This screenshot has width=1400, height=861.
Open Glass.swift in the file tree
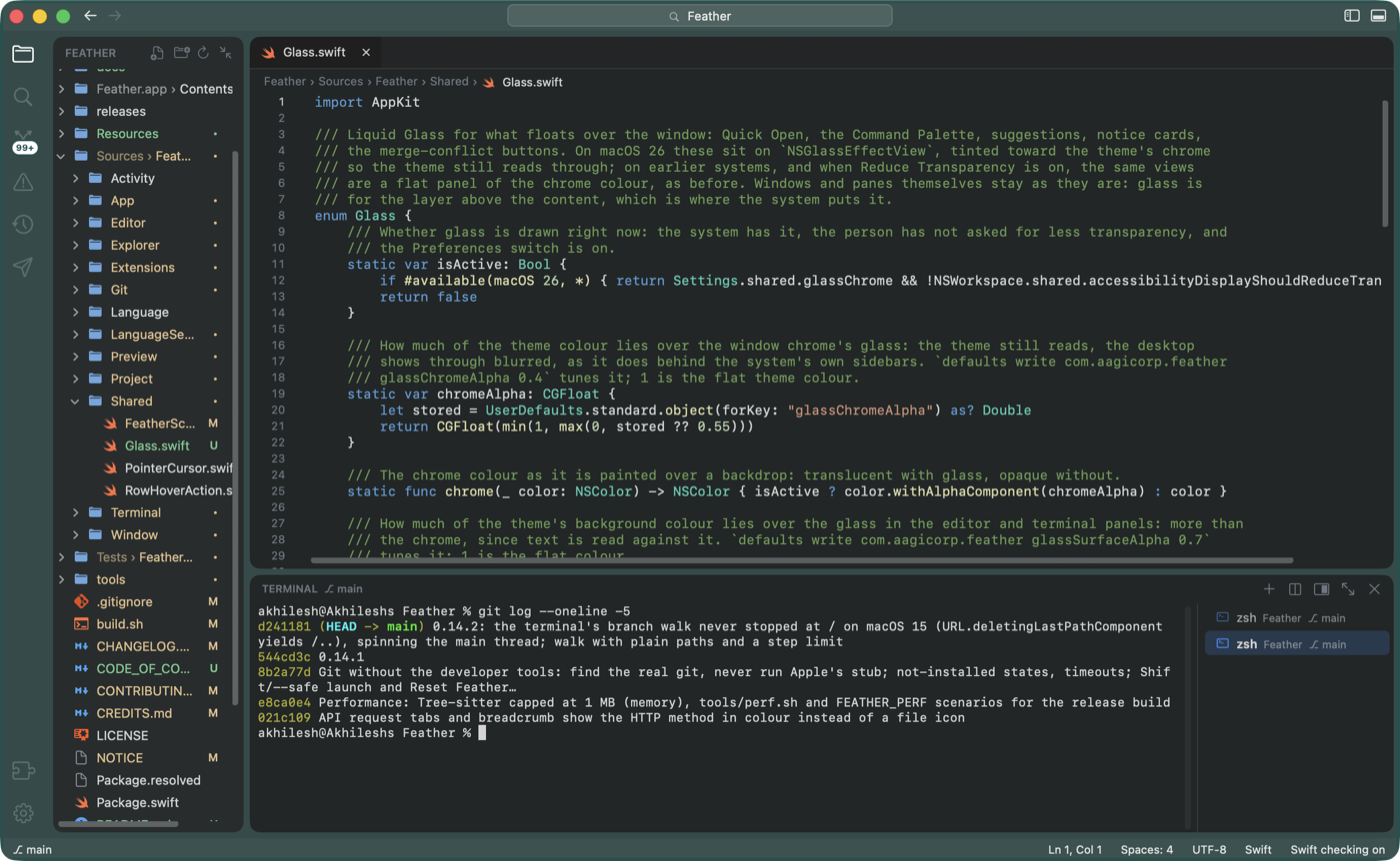pyautogui.click(x=146, y=445)
